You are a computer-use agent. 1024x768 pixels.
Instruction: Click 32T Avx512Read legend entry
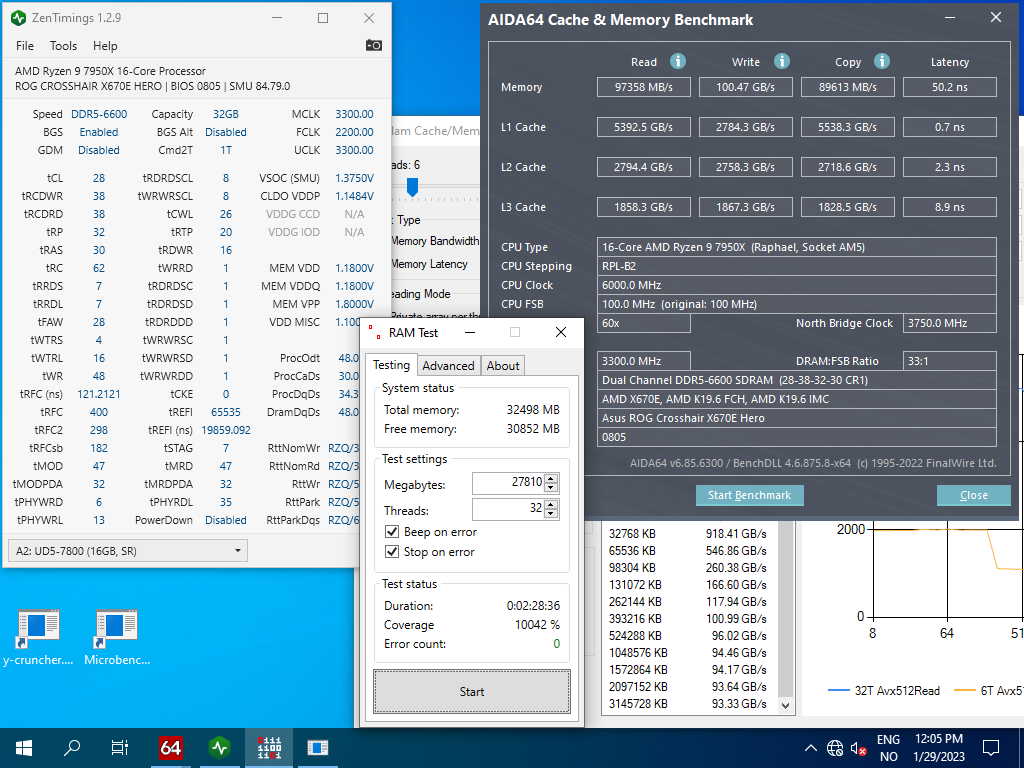point(884,690)
